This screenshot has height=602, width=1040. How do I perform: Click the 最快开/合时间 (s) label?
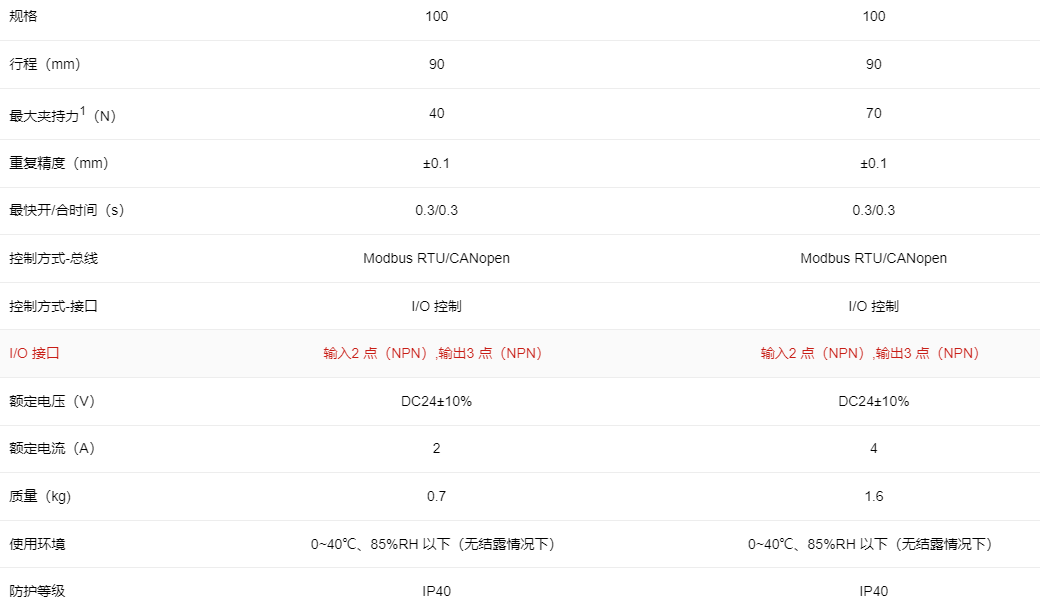(66, 210)
